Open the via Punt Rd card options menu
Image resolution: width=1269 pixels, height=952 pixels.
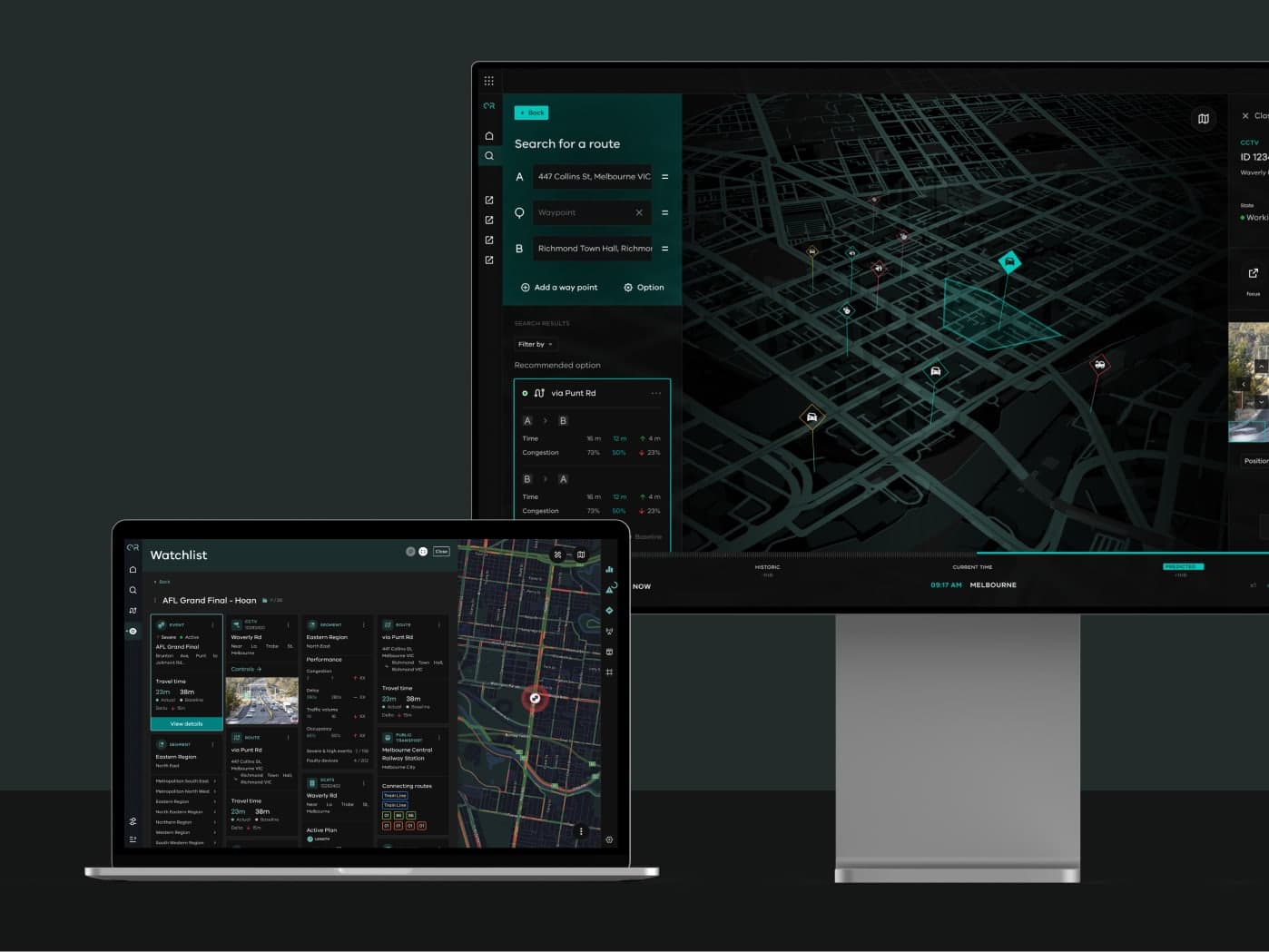click(656, 393)
